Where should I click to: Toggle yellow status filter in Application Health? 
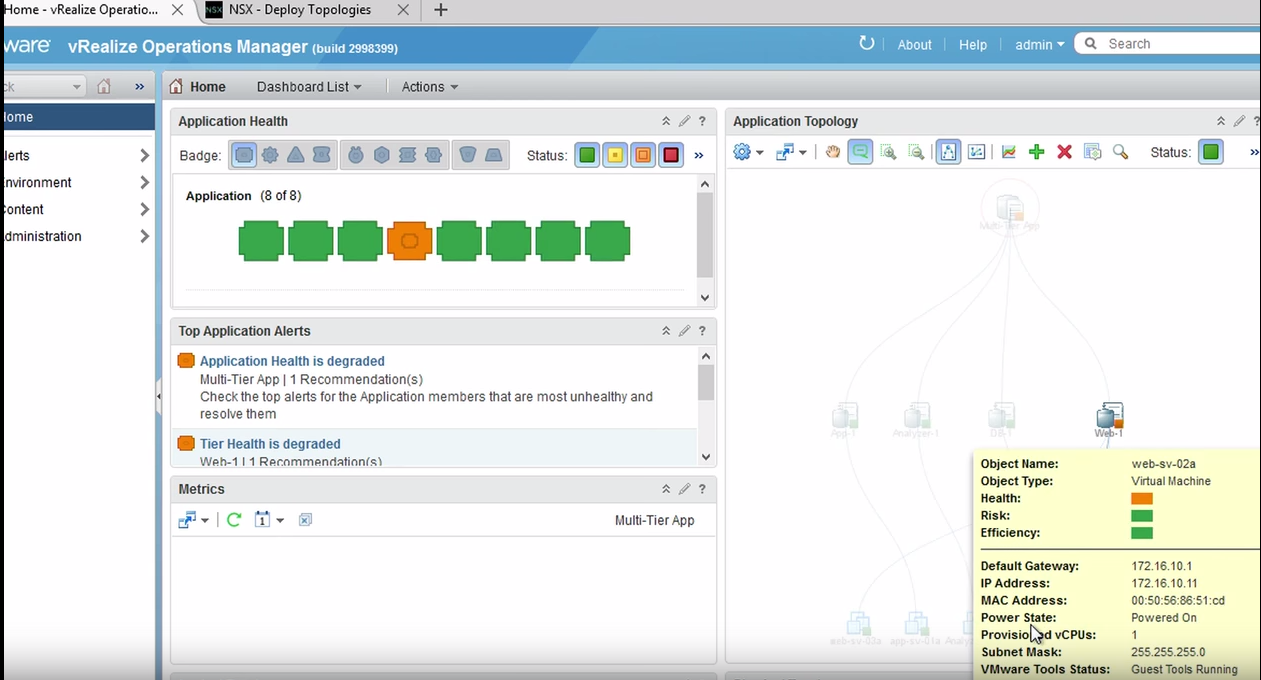click(615, 155)
